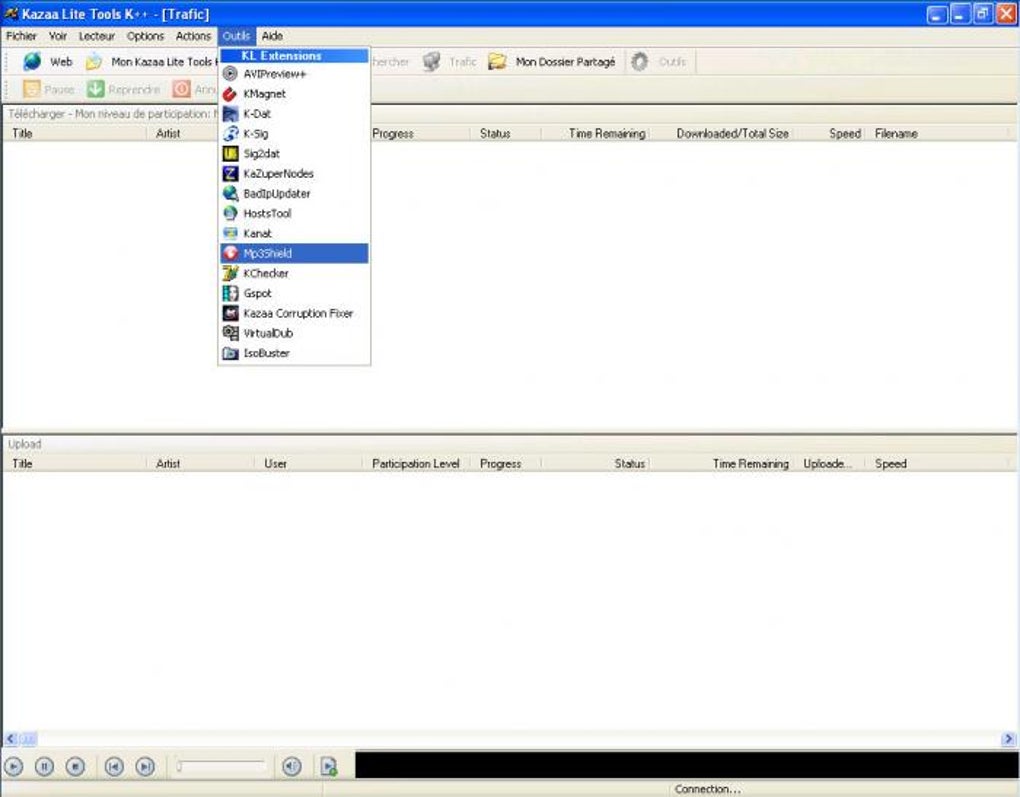The height and width of the screenshot is (797, 1020).
Task: Open Kazaa Corruption Fixer
Action: pyautogui.click(x=294, y=313)
